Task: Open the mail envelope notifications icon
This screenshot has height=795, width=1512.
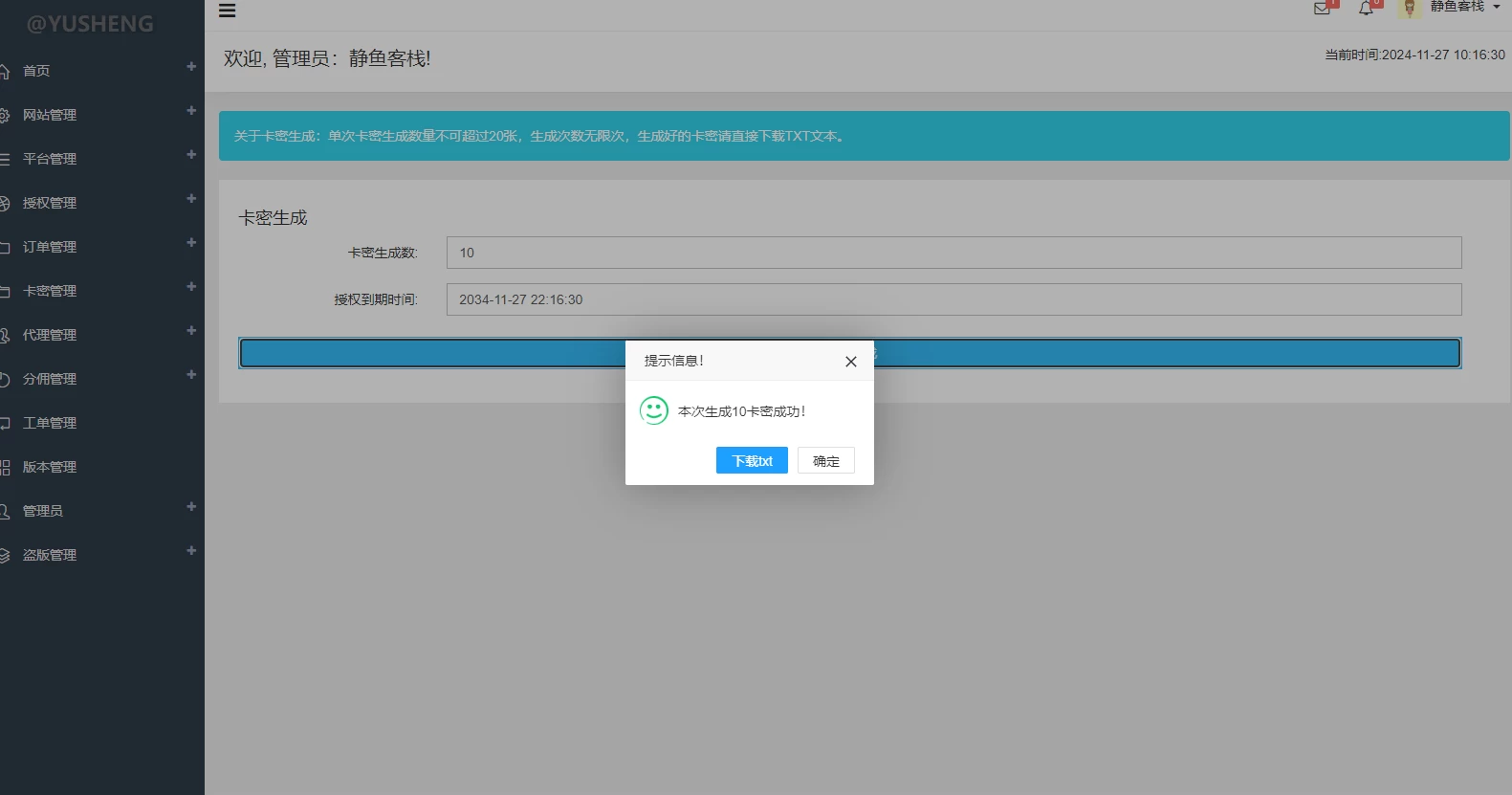Action: coord(1322,9)
